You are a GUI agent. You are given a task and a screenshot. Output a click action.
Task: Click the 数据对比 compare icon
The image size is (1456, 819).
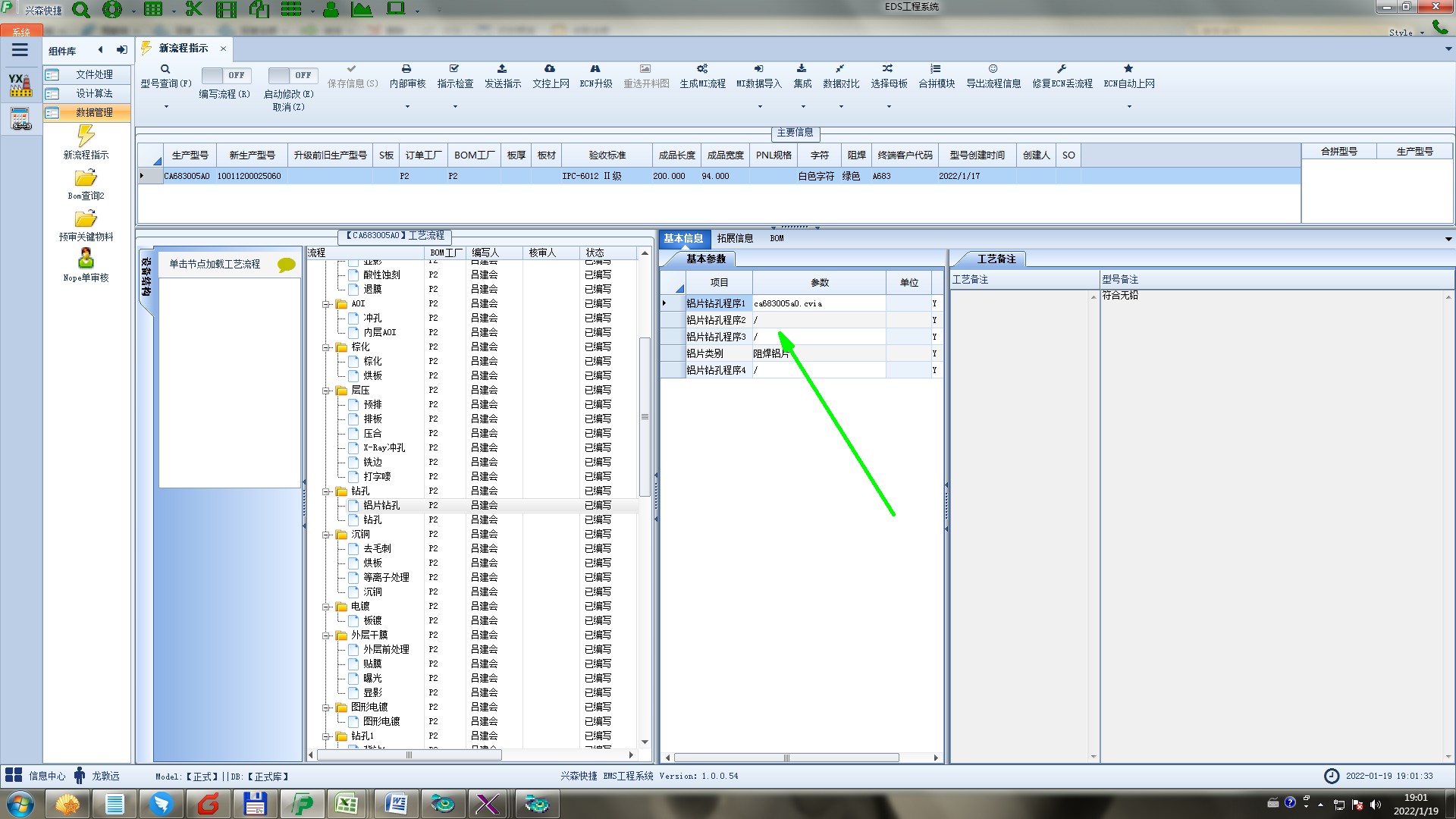(x=840, y=69)
